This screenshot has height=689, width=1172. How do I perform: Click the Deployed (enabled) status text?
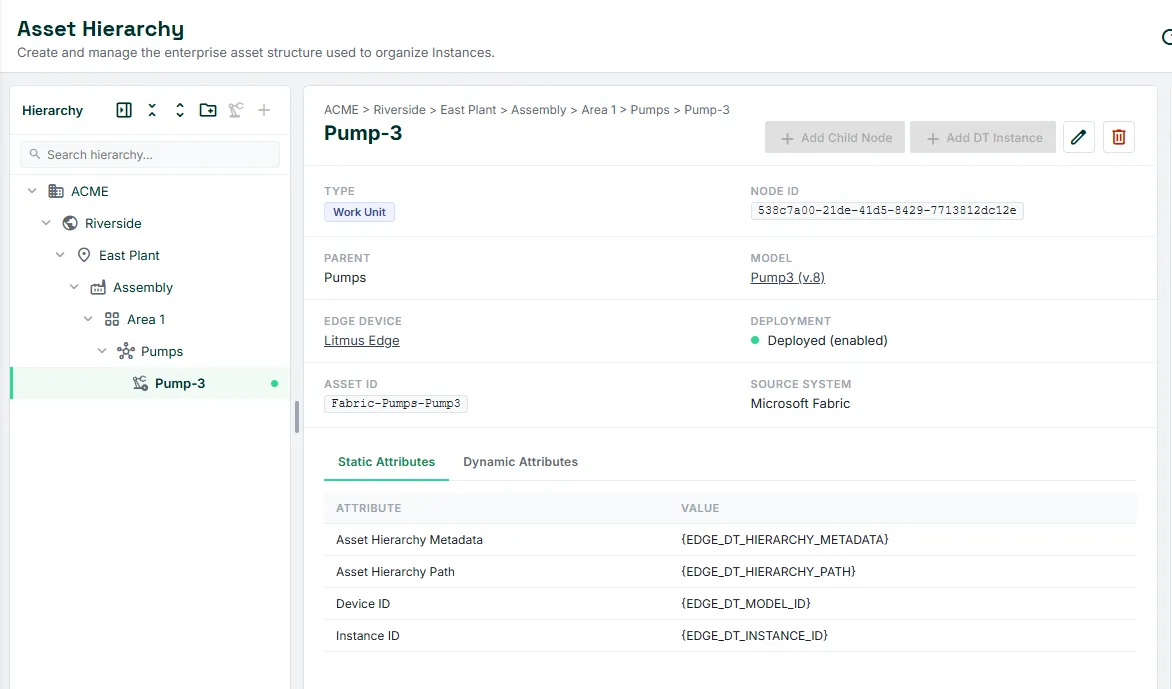tap(827, 341)
